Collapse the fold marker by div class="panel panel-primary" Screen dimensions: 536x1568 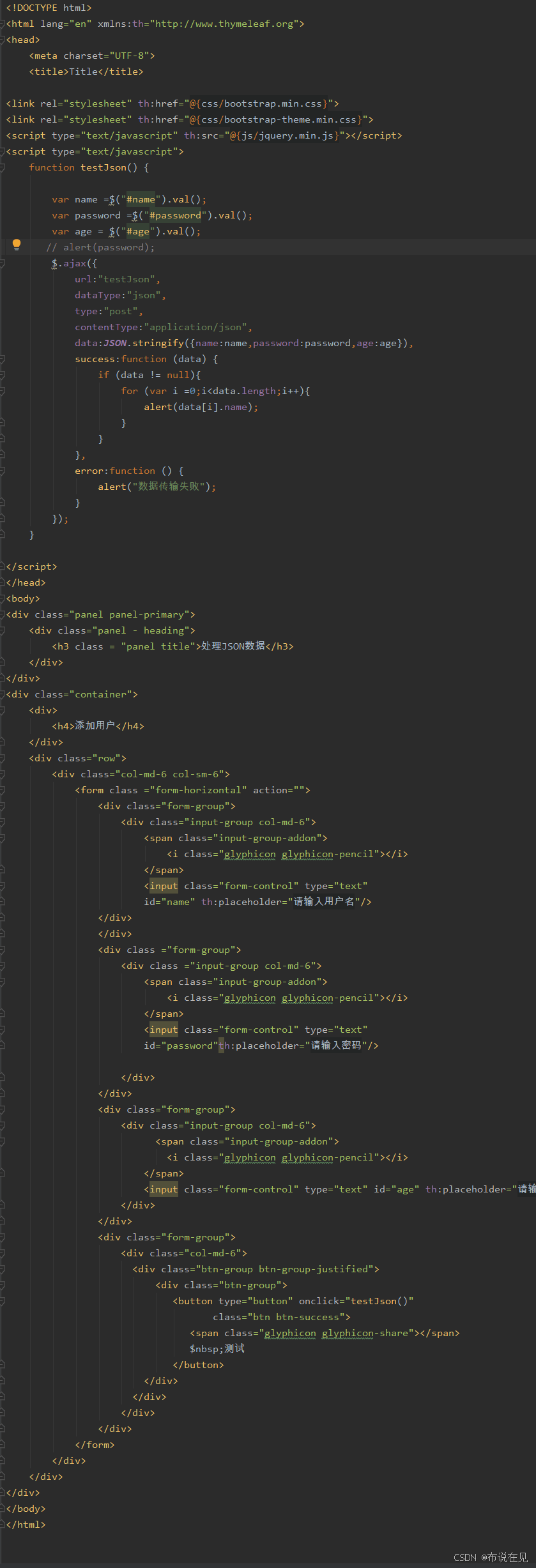3,614
